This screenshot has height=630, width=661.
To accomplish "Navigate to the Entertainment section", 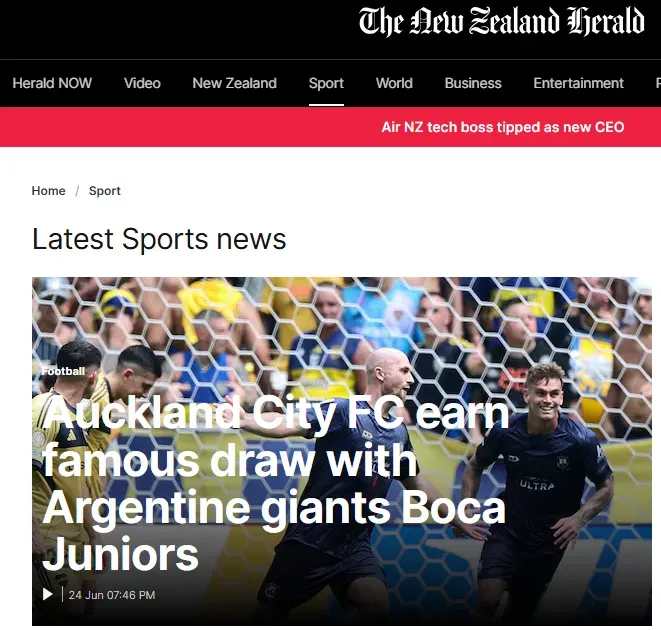I will point(578,83).
